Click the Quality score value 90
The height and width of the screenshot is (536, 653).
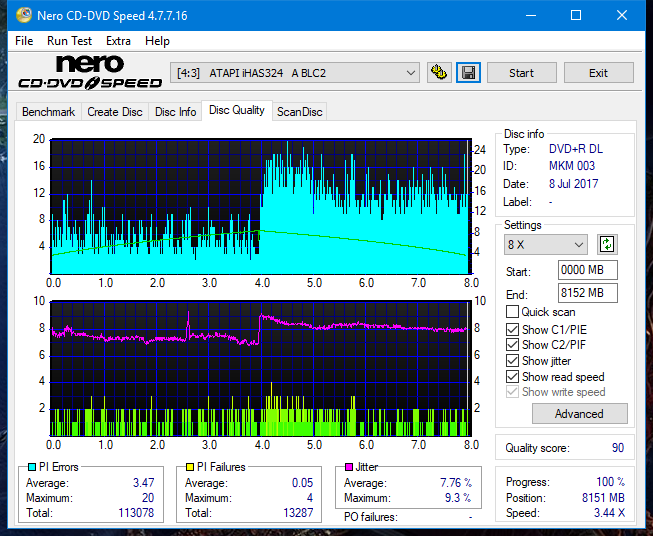point(618,448)
